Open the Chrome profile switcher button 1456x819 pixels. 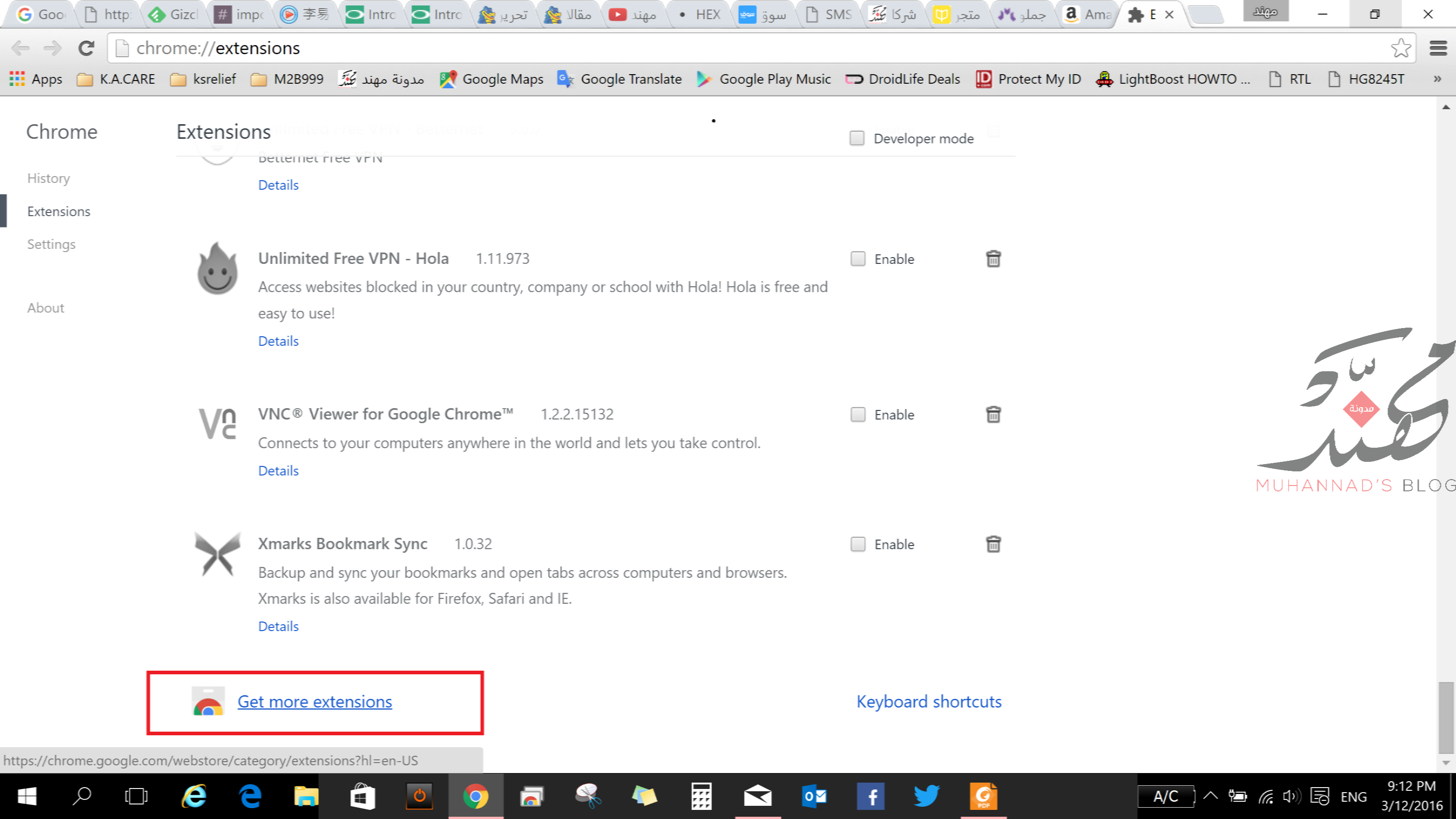pyautogui.click(x=1265, y=11)
